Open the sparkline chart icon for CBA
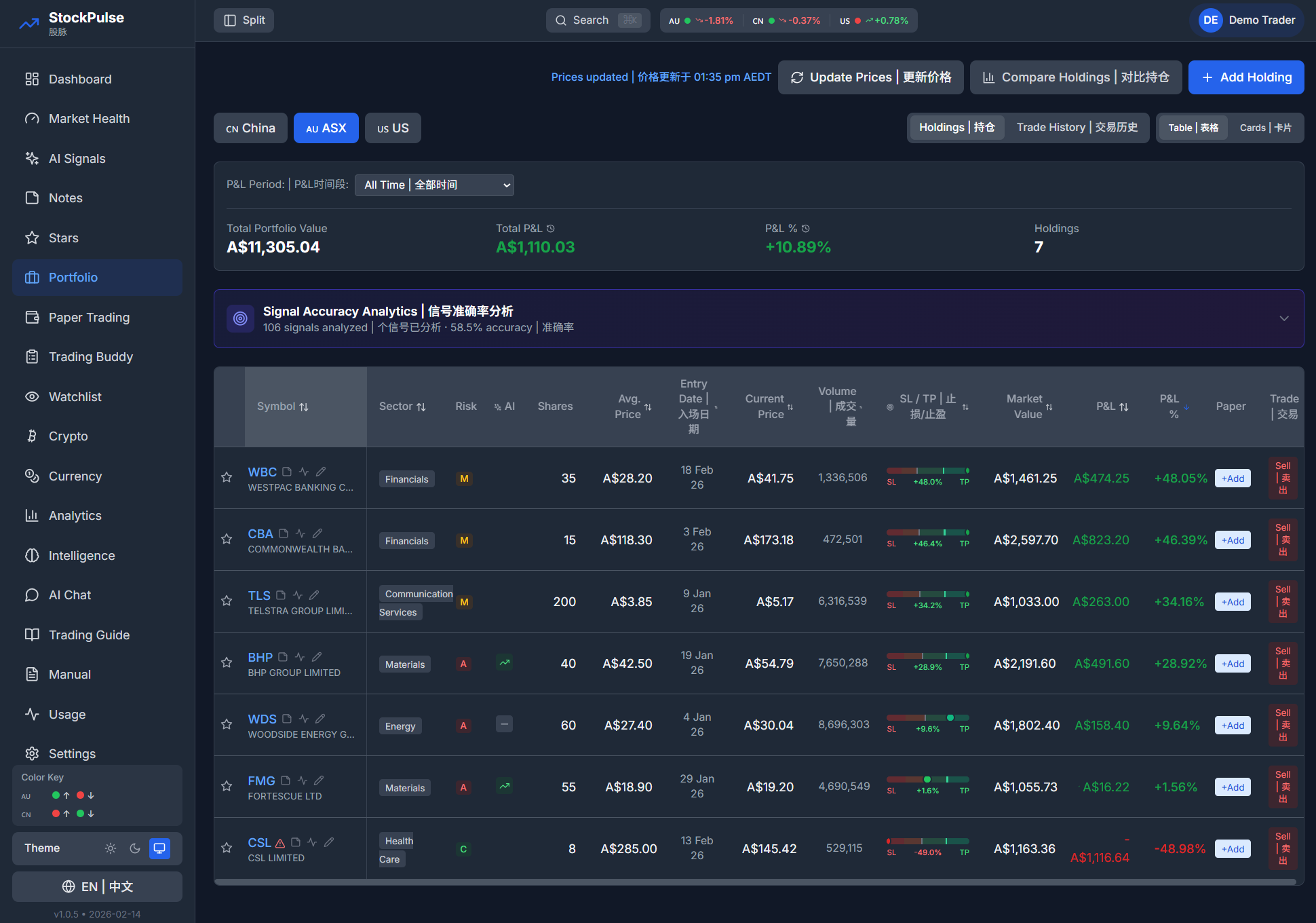 301,533
